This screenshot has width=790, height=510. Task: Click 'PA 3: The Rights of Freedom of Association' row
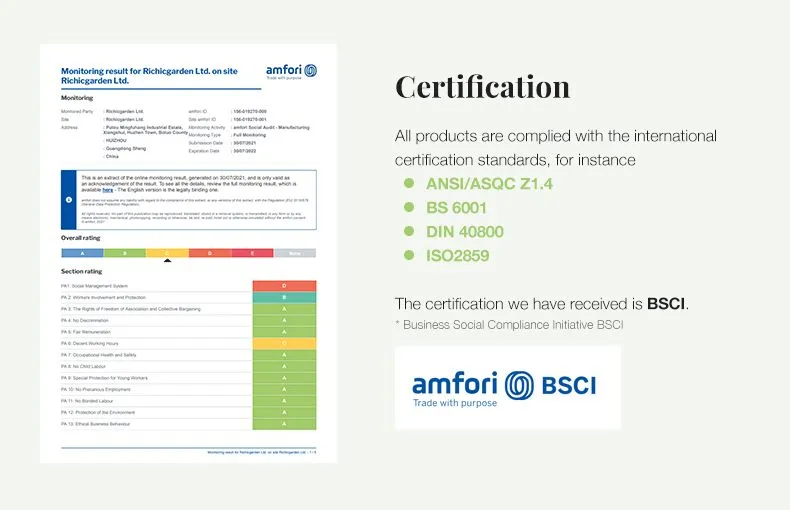188,309
